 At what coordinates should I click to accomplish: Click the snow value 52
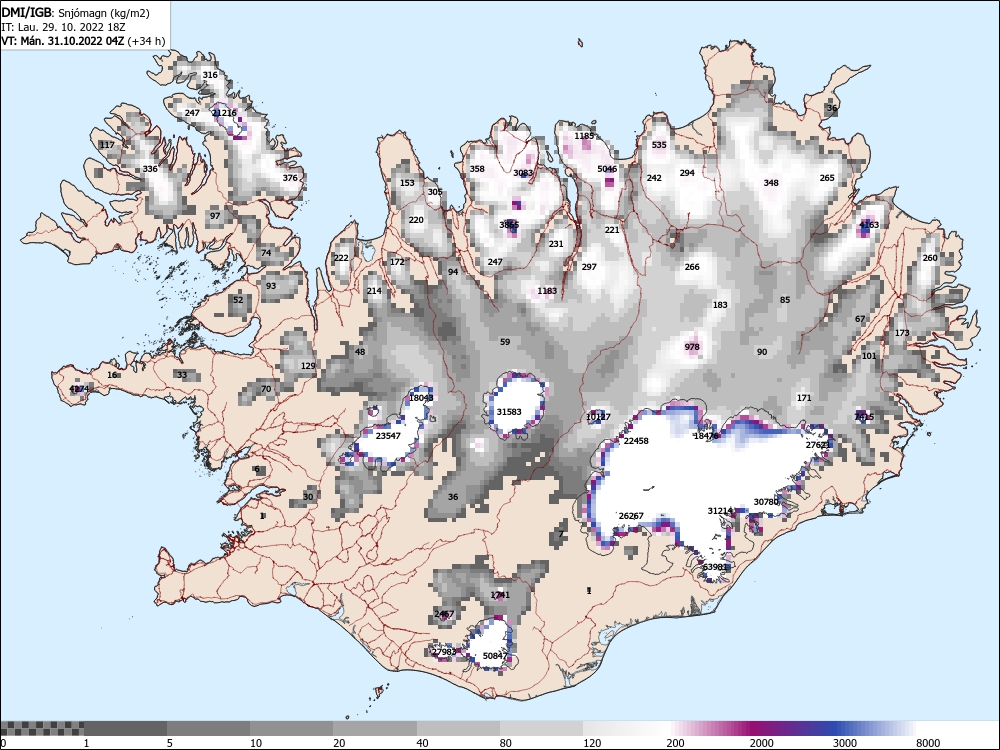point(238,300)
